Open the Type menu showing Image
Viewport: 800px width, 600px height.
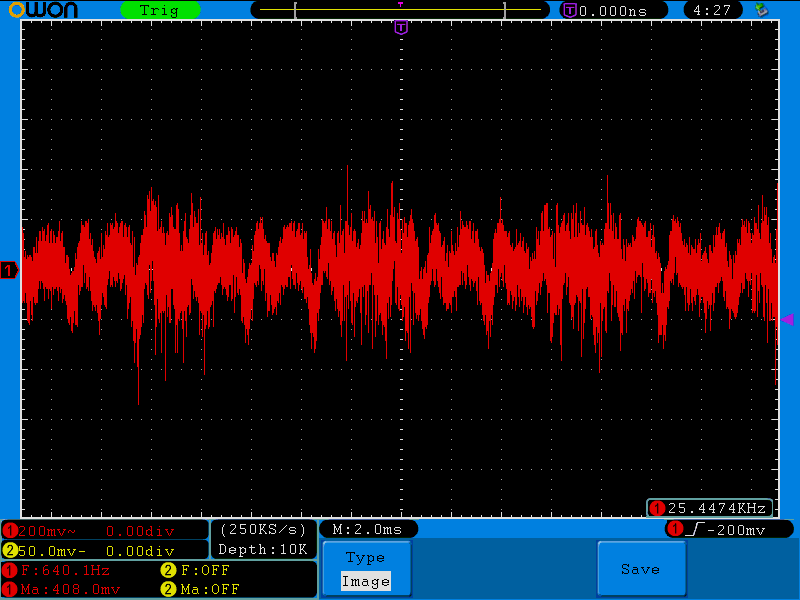coord(365,569)
